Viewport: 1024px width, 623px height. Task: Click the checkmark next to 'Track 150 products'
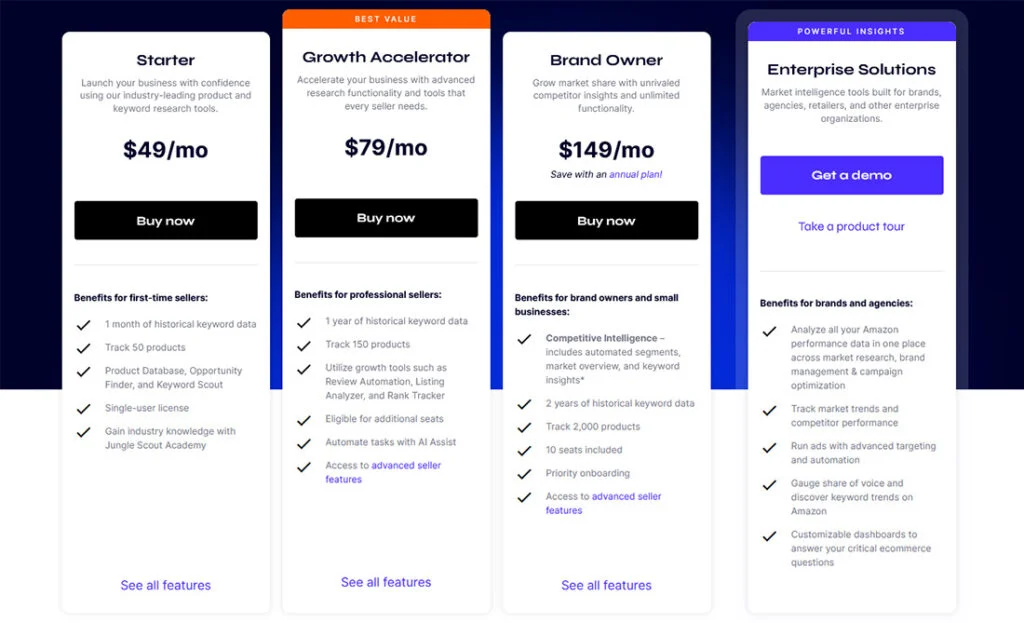[304, 347]
